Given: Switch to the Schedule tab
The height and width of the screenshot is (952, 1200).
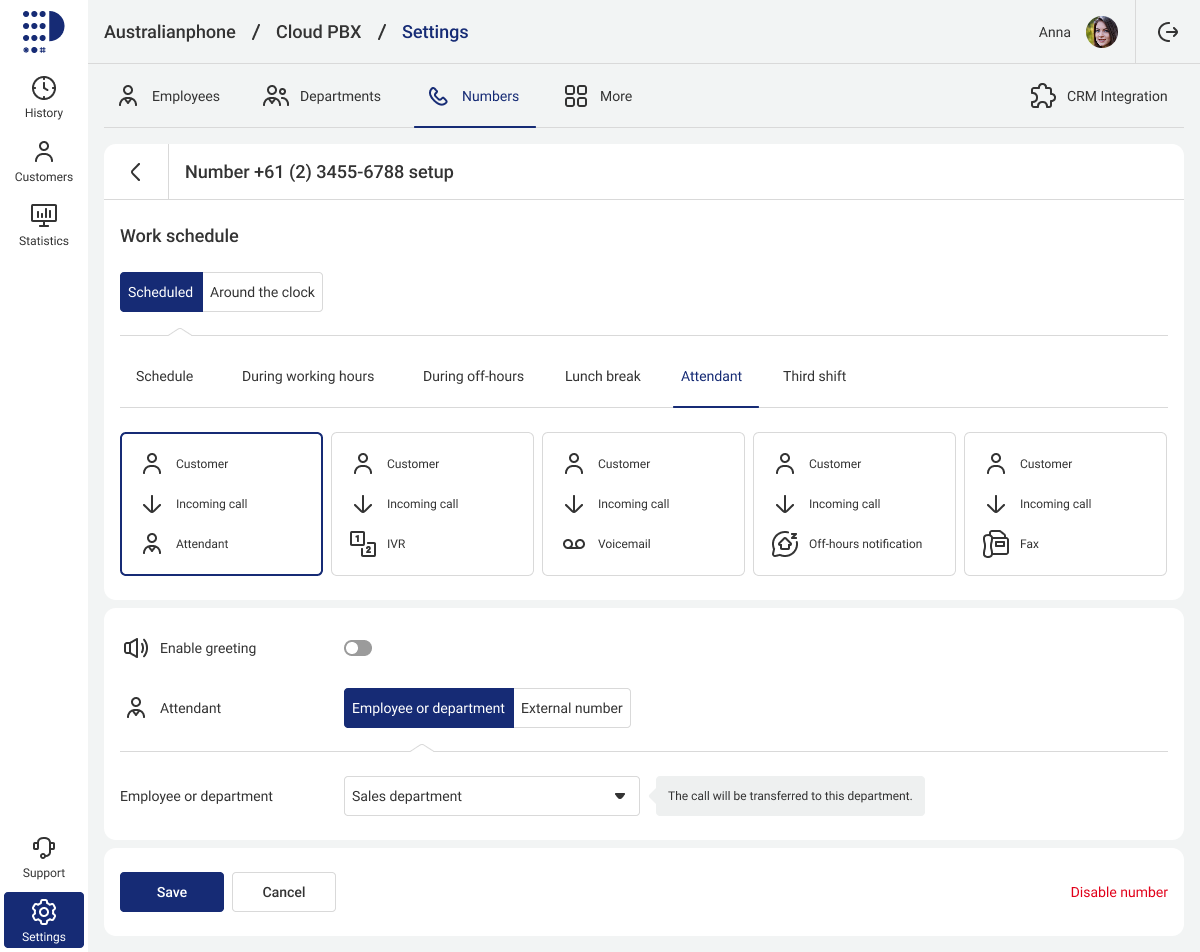Looking at the screenshot, I should click(x=165, y=376).
